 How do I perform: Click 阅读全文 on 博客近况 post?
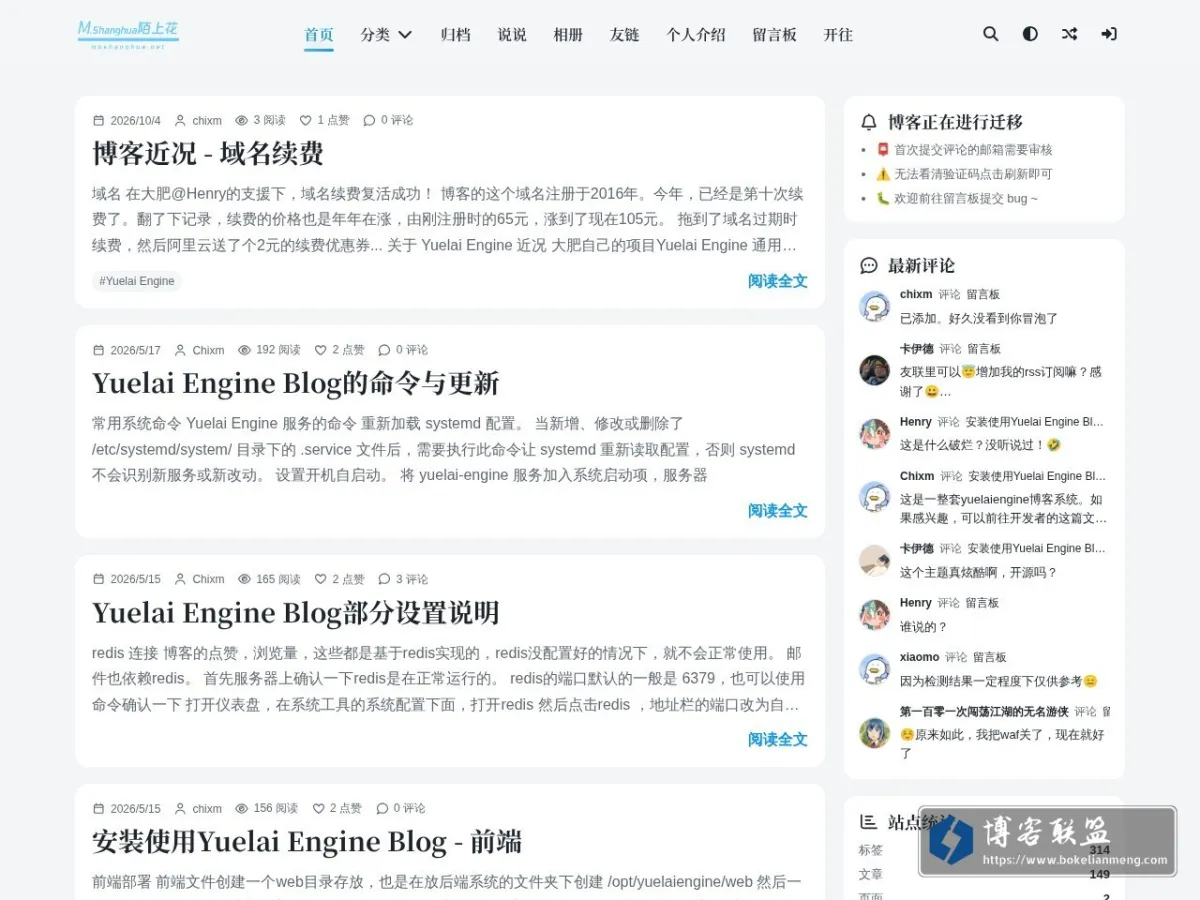click(778, 281)
